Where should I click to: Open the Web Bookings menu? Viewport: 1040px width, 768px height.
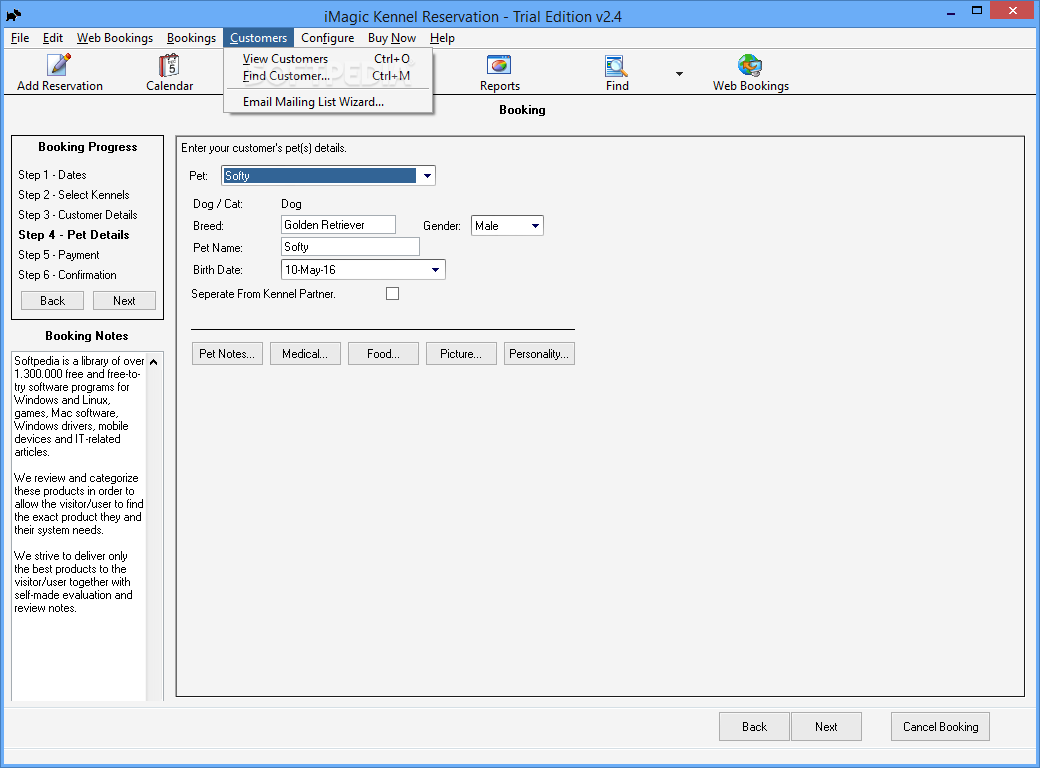115,38
